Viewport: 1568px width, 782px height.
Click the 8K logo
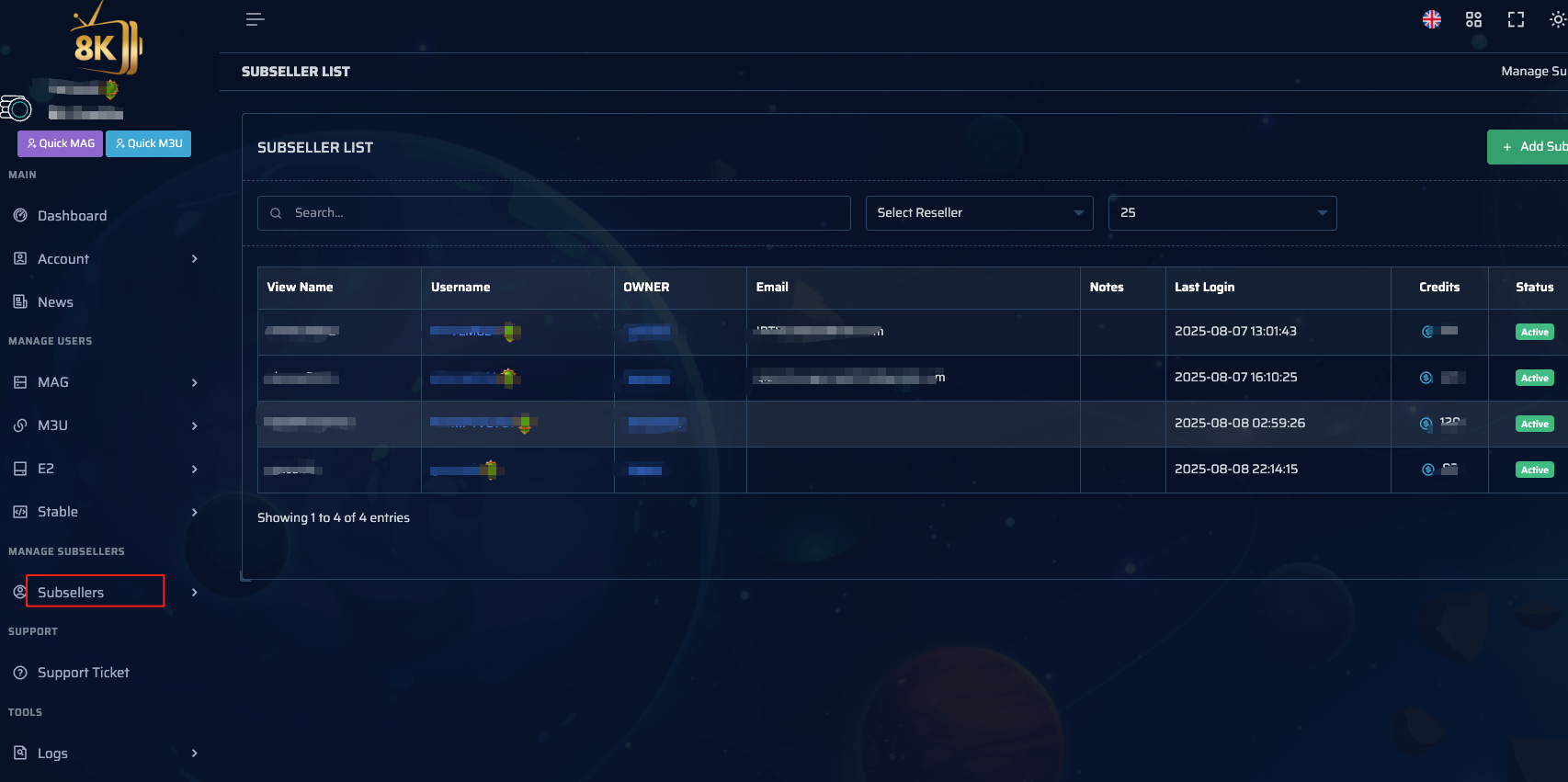[107, 39]
